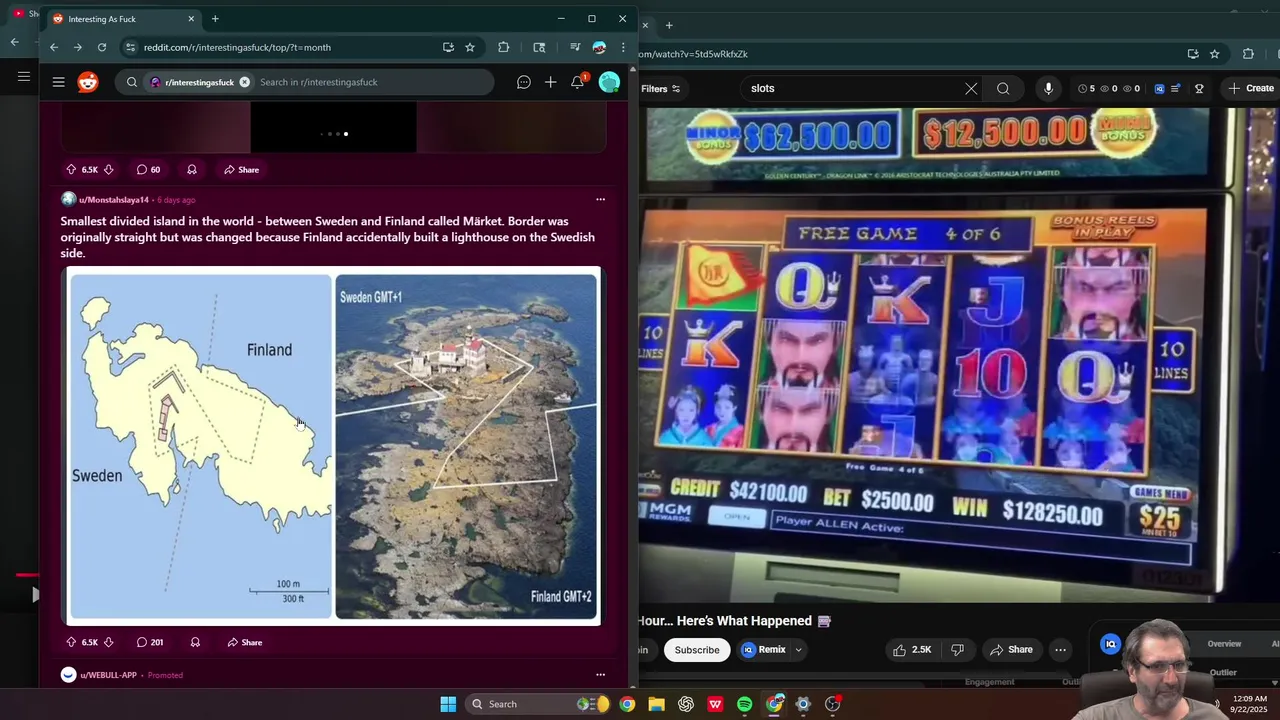The width and height of the screenshot is (1280, 720).
Task: Upvote the Märket island post
Action: tap(71, 642)
